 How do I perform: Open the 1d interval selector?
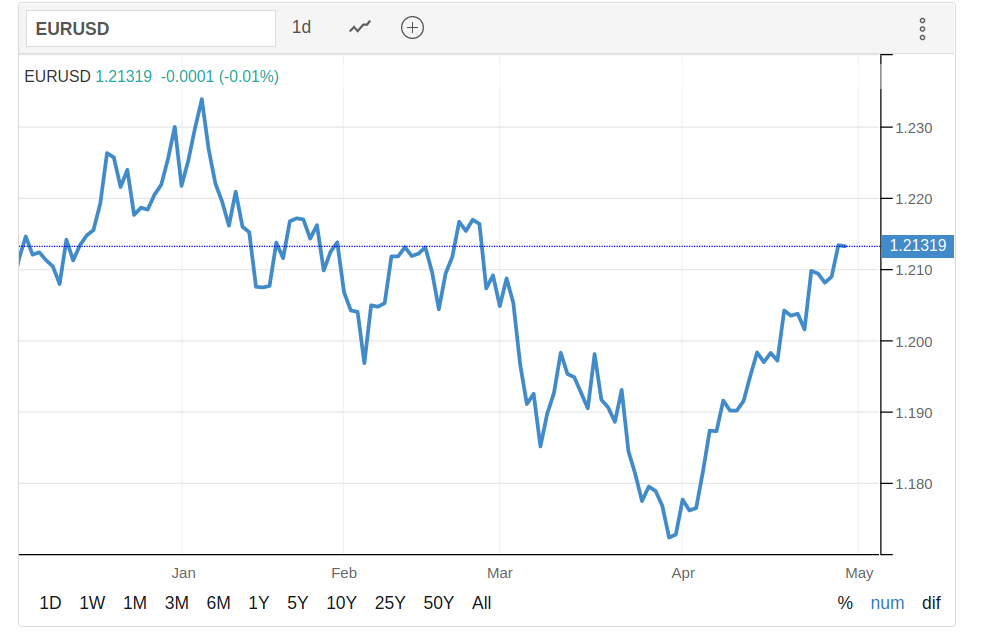click(301, 28)
